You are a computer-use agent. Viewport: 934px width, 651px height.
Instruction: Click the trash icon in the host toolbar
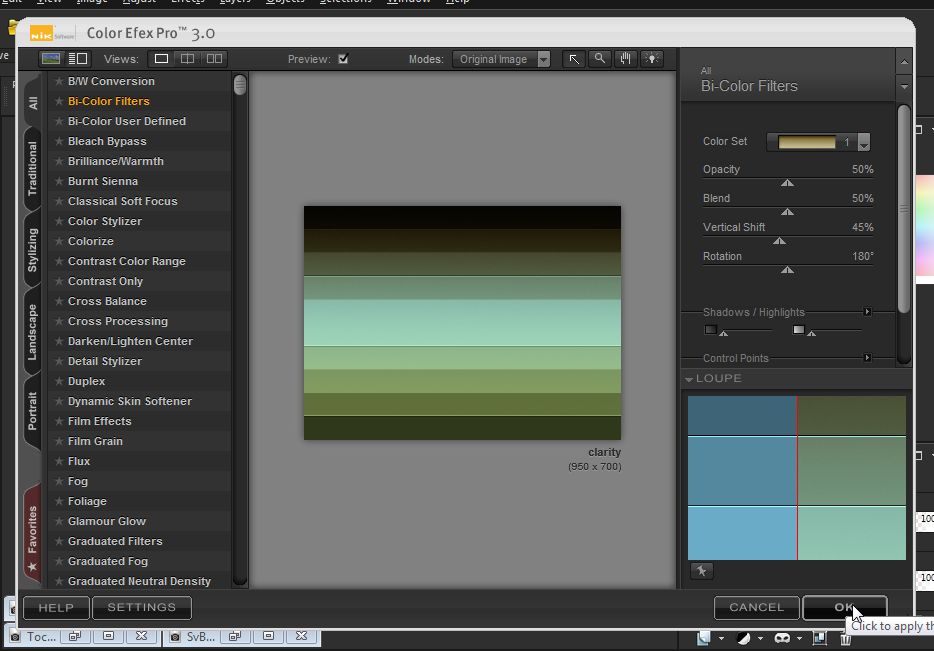point(845,638)
